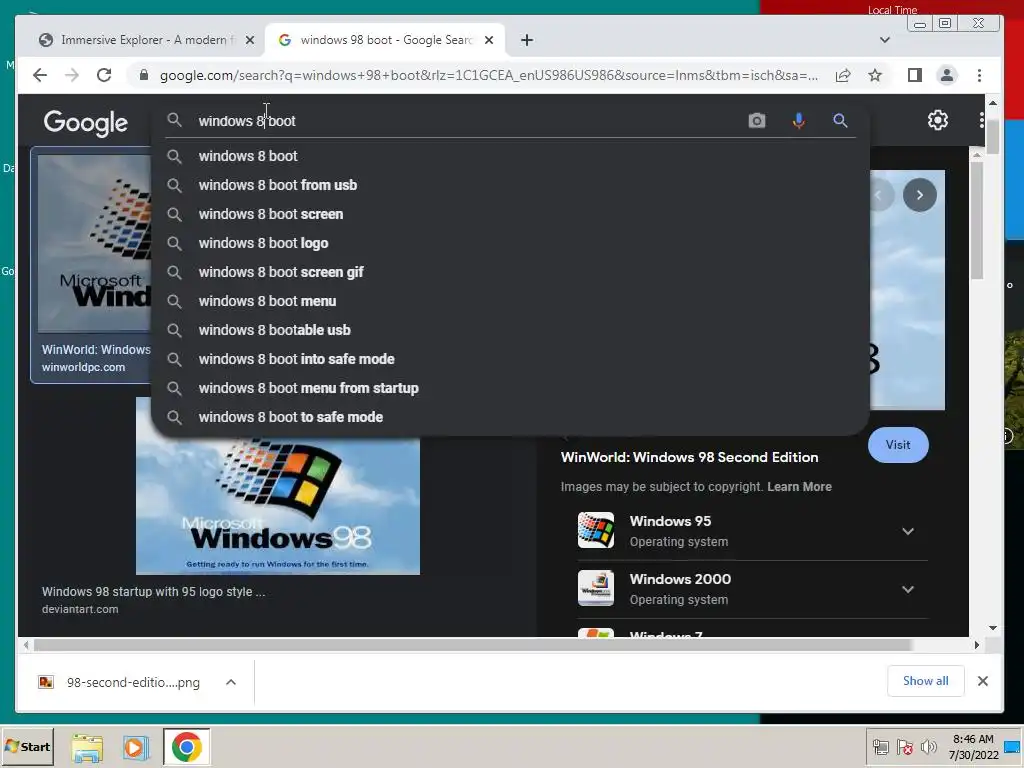Bookmark this tab with star icon
This screenshot has width=1024, height=768.
click(x=875, y=75)
